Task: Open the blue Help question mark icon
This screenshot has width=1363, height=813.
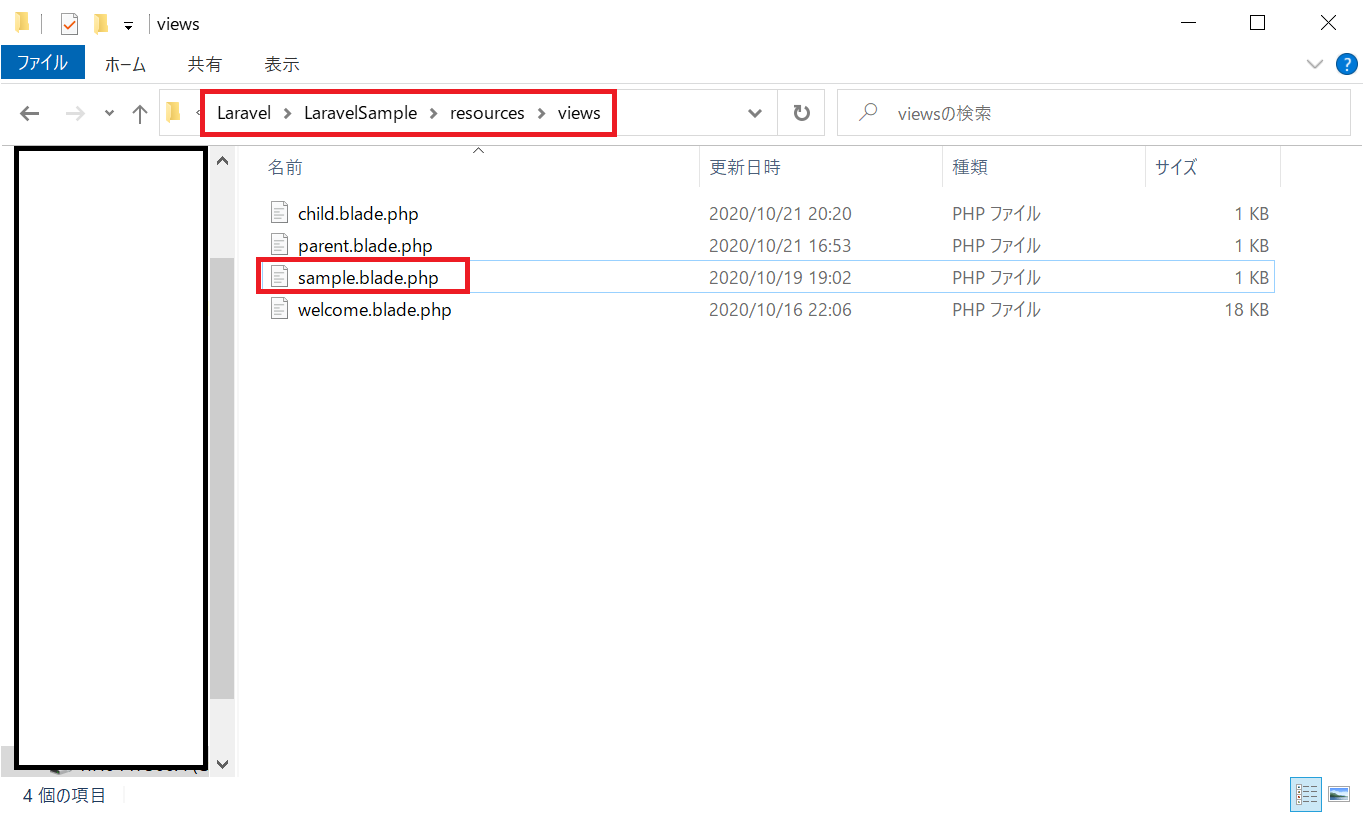Action: coord(1347,64)
